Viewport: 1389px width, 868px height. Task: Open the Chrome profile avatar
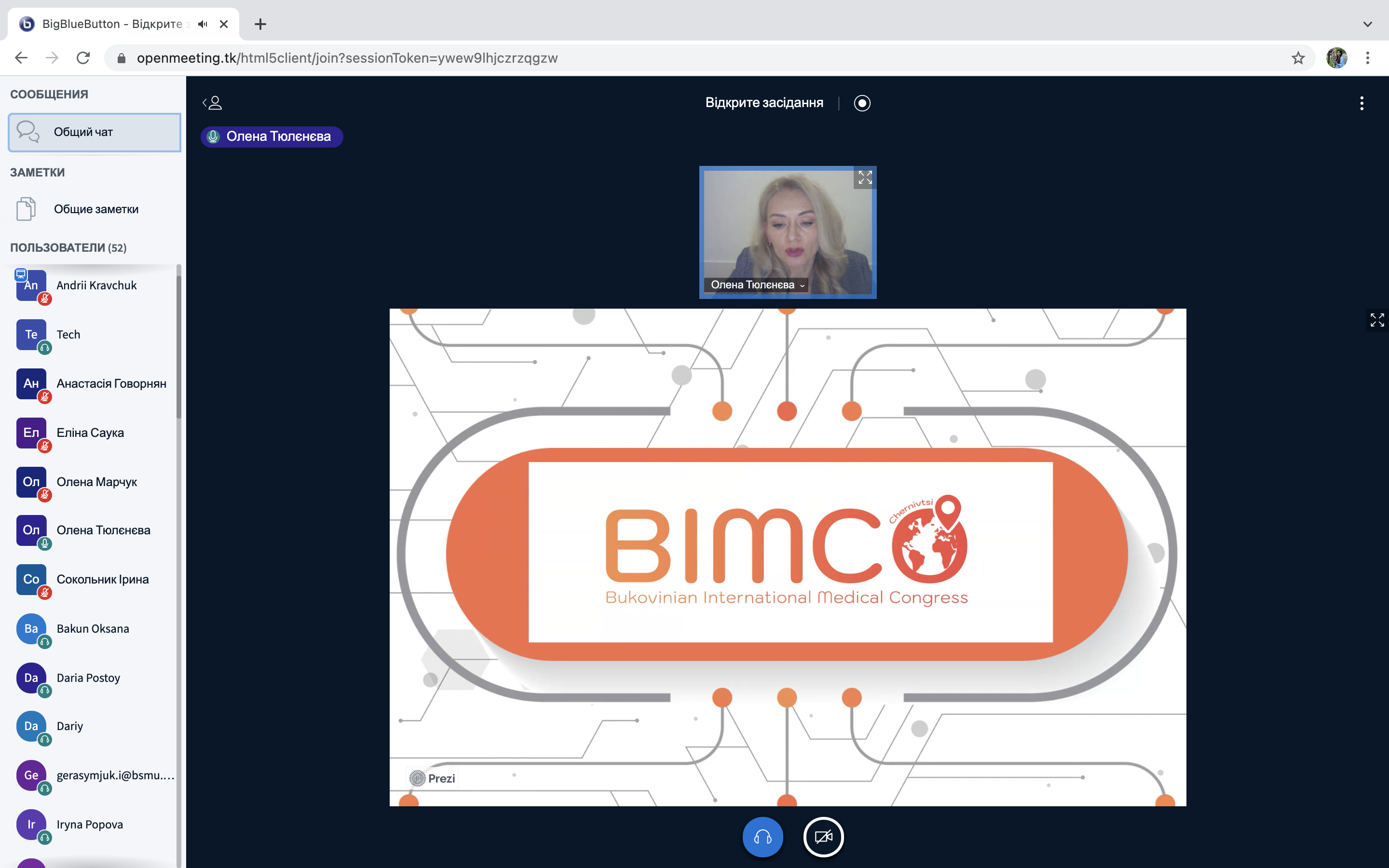1336,58
